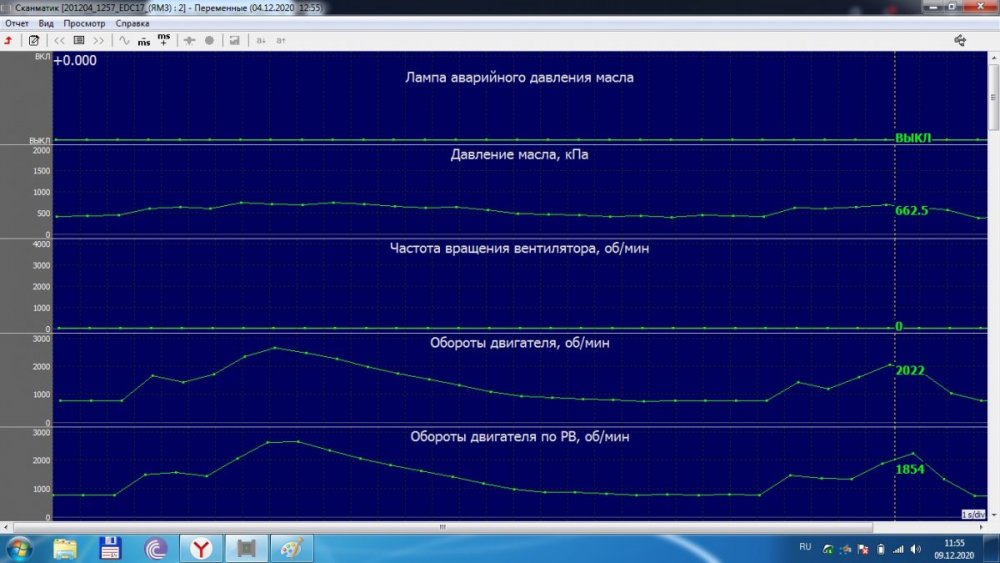The height and width of the screenshot is (563, 1000).
Task: Click Частота вращения вентилятора, об/мин title
Action: tap(519, 248)
